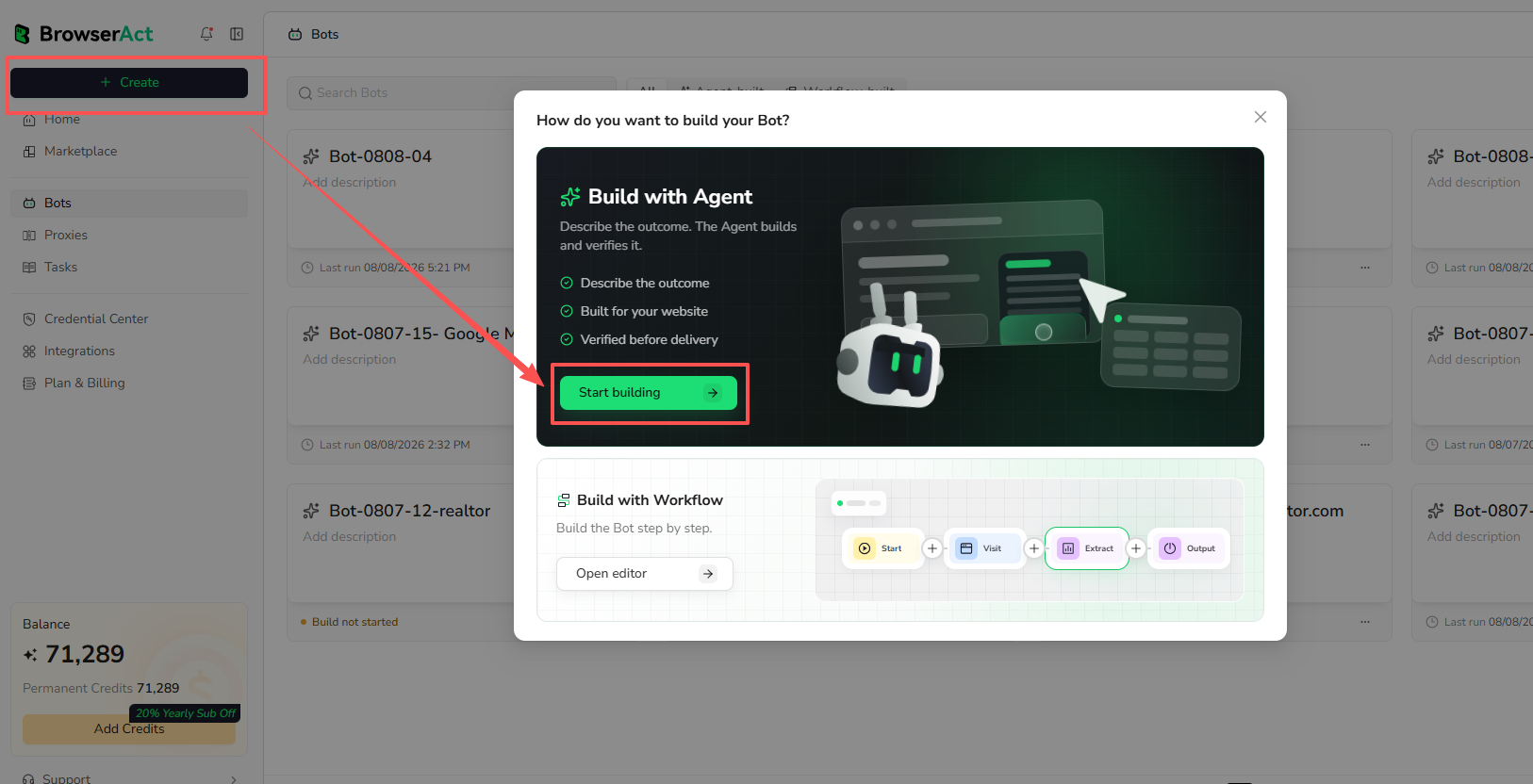Select Bots in the sidebar
Image resolution: width=1533 pixels, height=784 pixels.
tap(129, 203)
